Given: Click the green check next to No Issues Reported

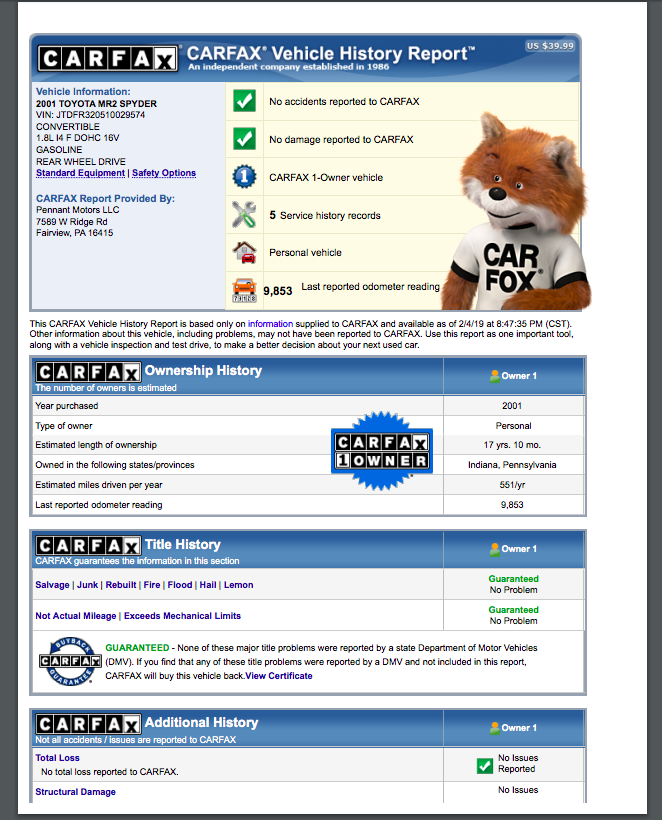Looking at the screenshot, I should pyautogui.click(x=485, y=766).
